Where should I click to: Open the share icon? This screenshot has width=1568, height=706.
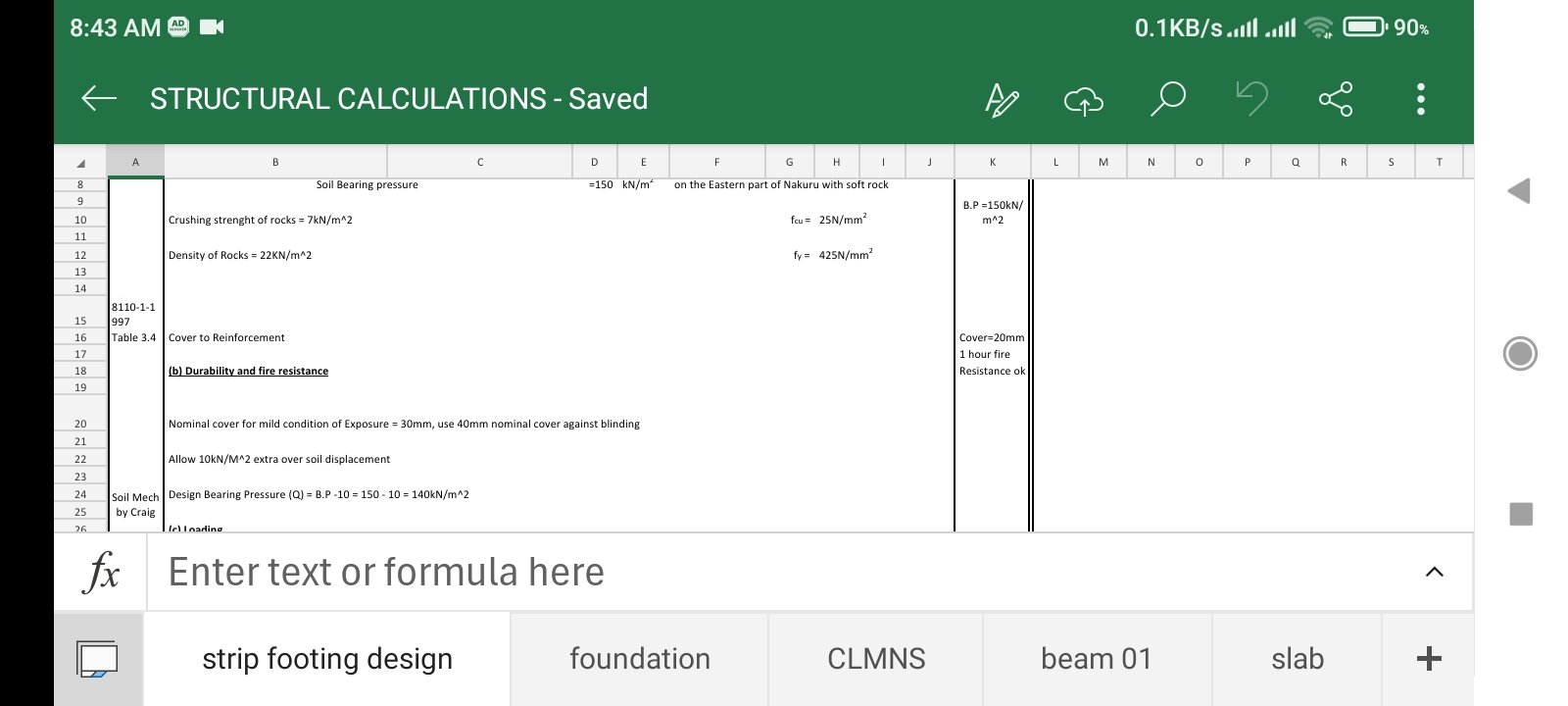pyautogui.click(x=1335, y=99)
